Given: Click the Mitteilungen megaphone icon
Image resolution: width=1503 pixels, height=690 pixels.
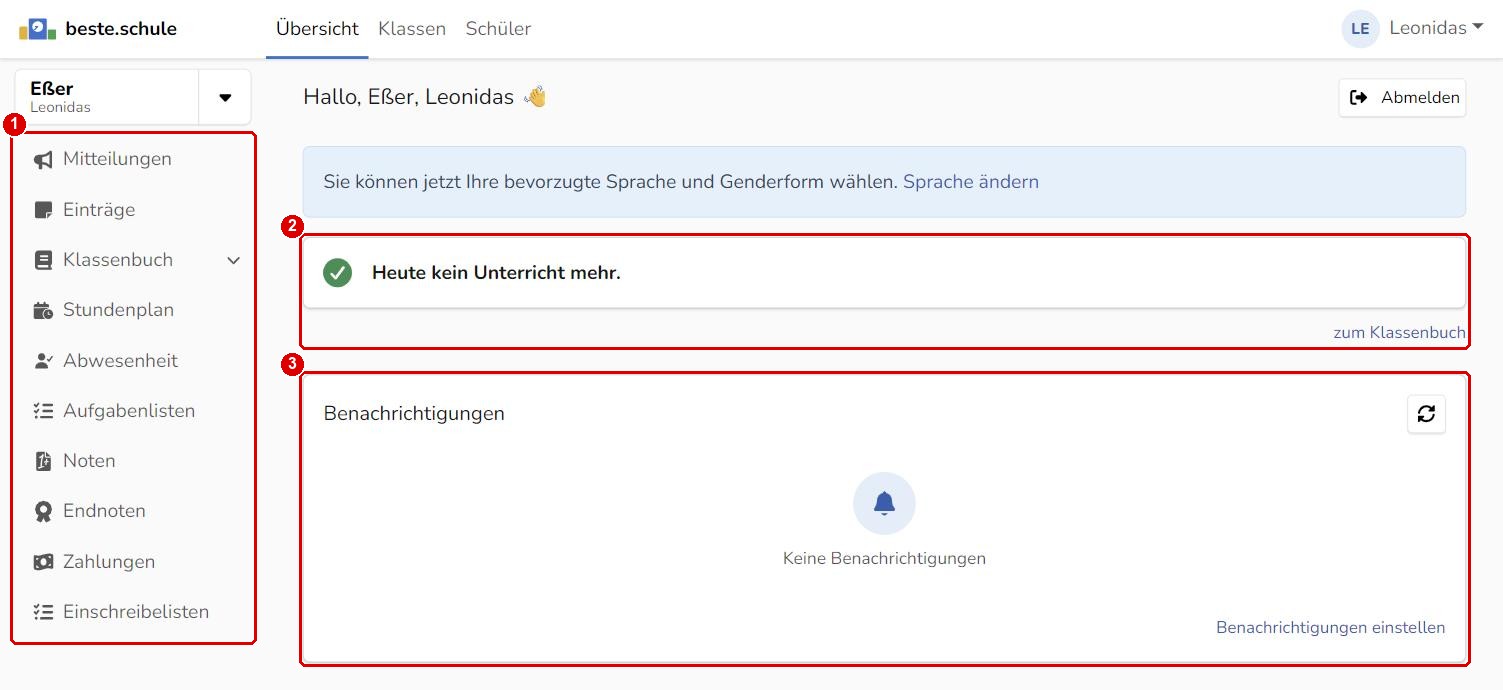Looking at the screenshot, I should point(43,160).
